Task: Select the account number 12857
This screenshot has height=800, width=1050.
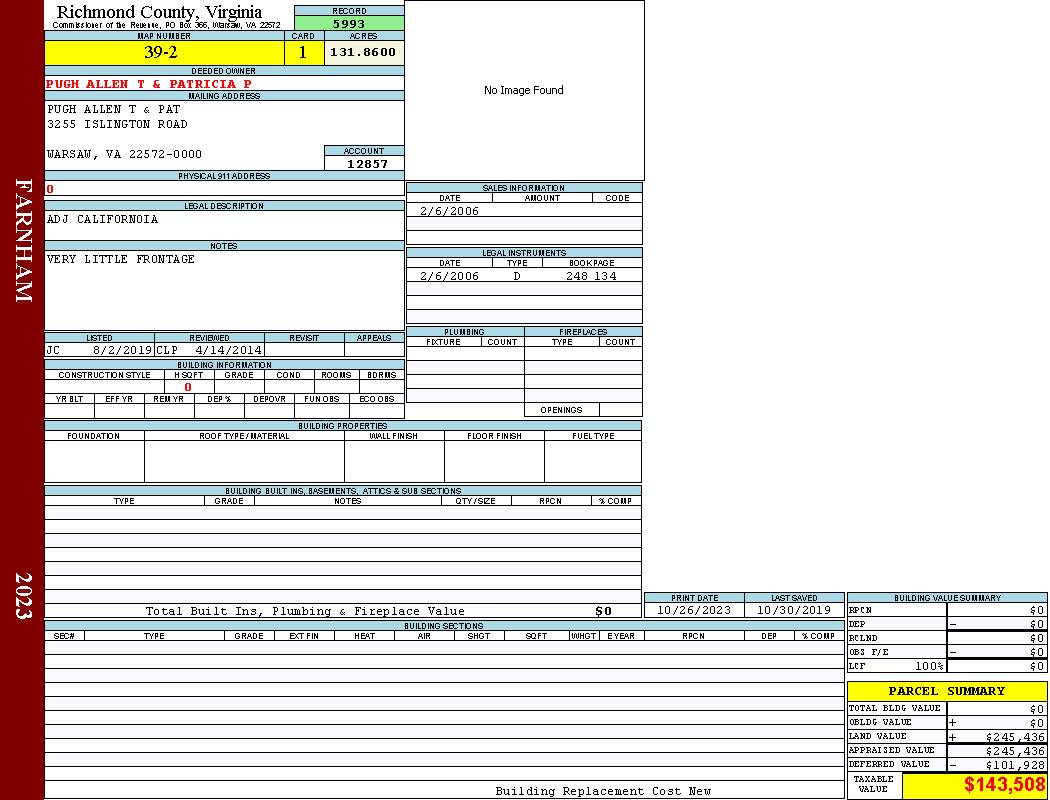Action: pos(367,163)
